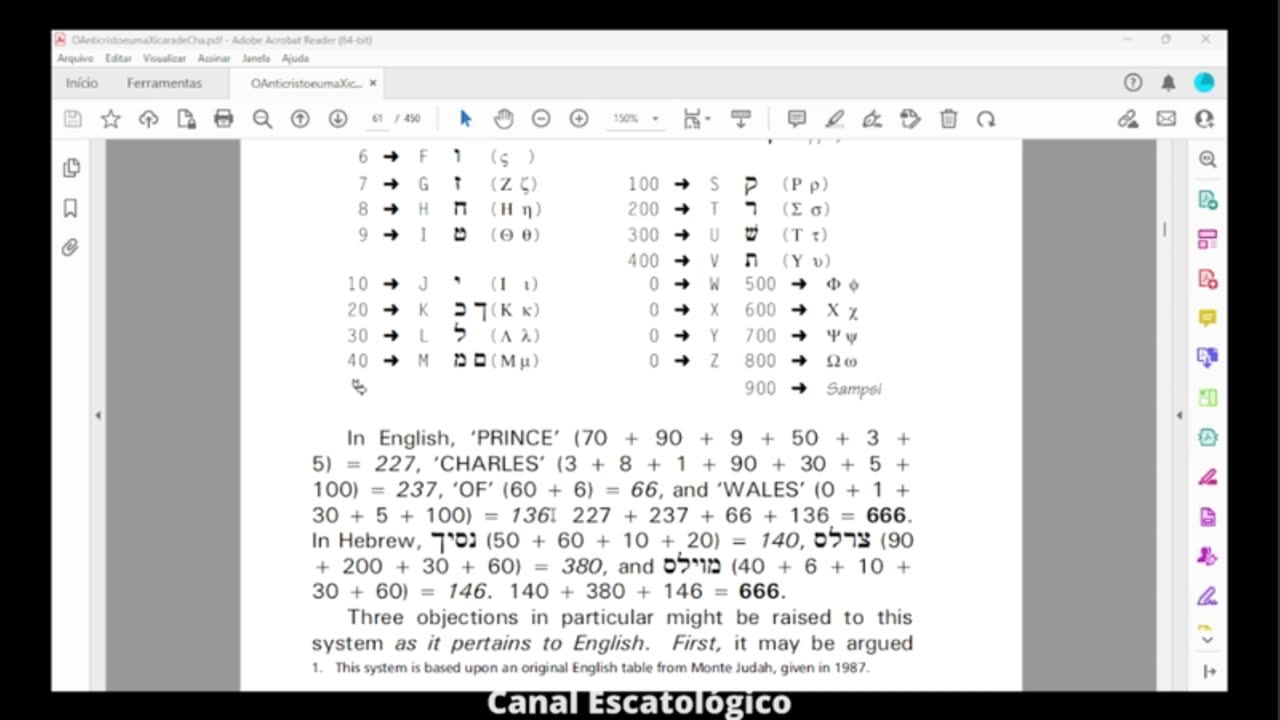Image resolution: width=1280 pixels, height=720 pixels.
Task: Open the pink Organize pages tool
Action: (x=1208, y=239)
